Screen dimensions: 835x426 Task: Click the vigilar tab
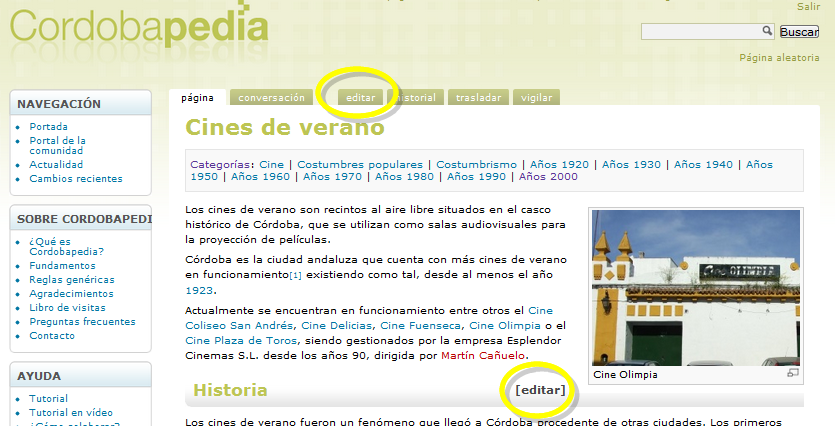[536, 97]
